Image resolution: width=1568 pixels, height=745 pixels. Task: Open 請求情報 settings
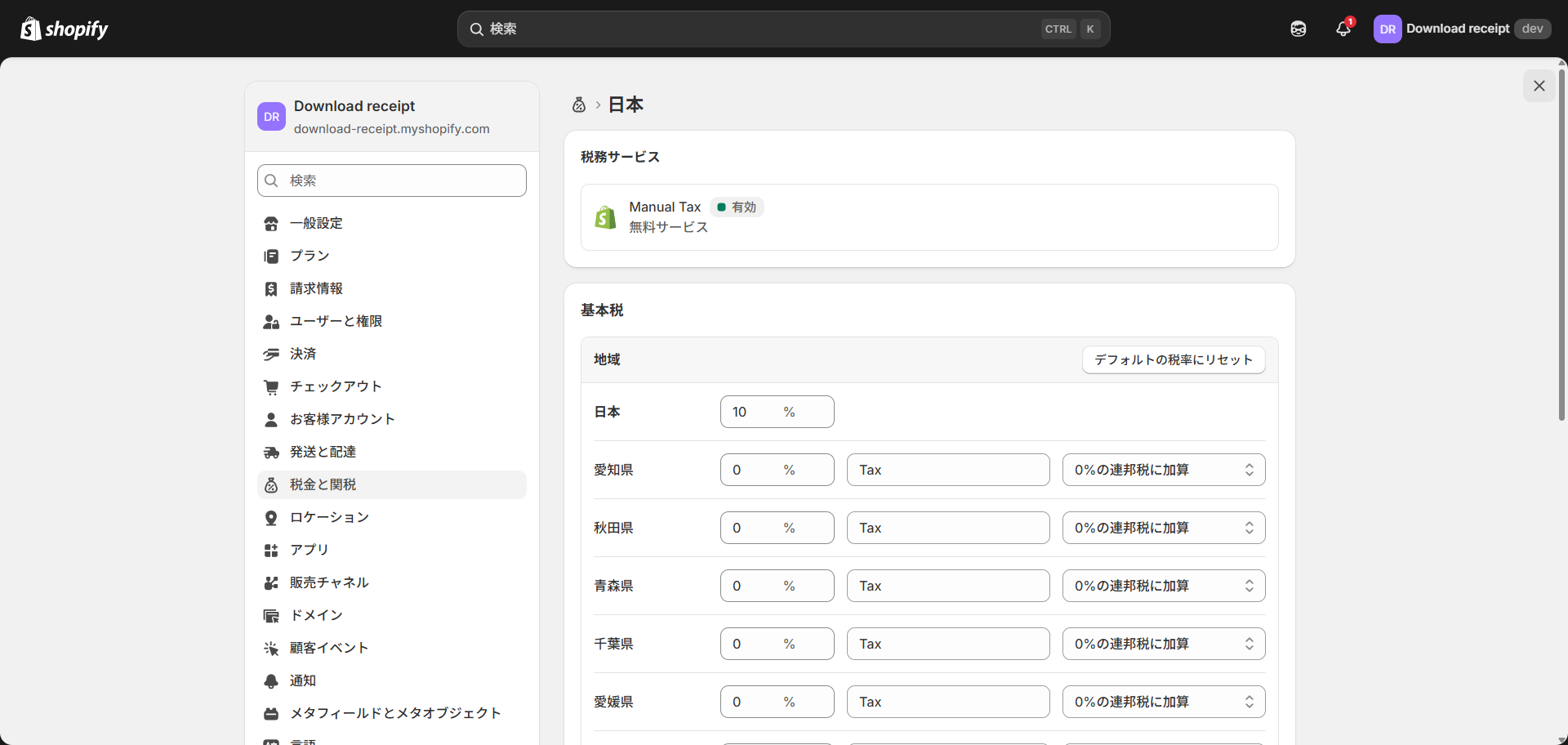pyautogui.click(x=392, y=288)
